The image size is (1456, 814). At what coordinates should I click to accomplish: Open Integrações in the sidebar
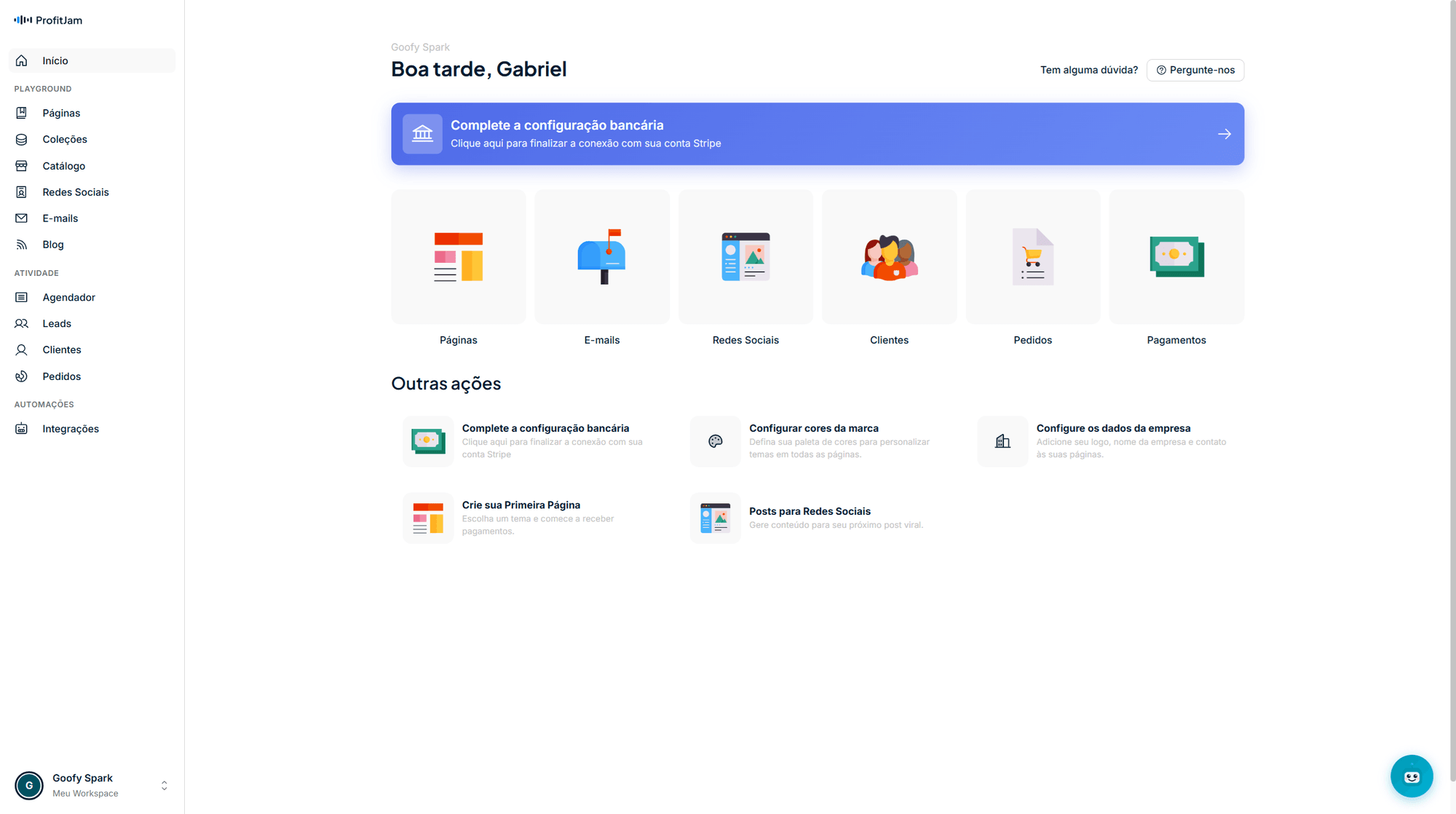point(92,429)
